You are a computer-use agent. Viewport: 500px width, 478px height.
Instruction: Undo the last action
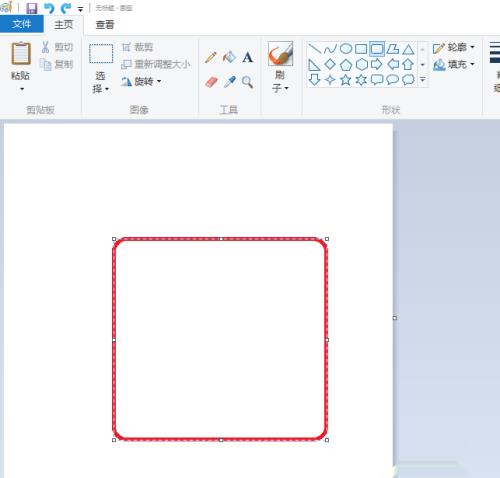click(49, 8)
